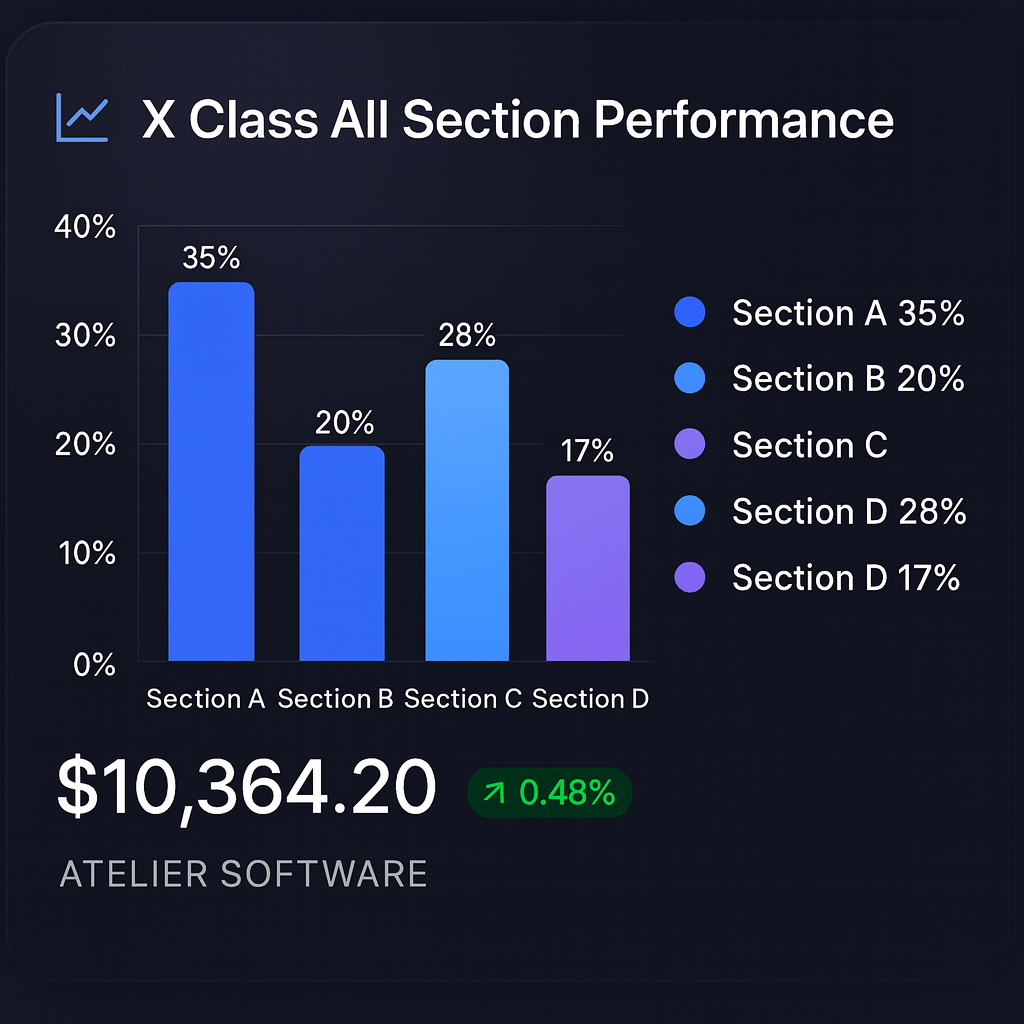
Task: Select the light blue Section C bar
Action: [x=467, y=510]
